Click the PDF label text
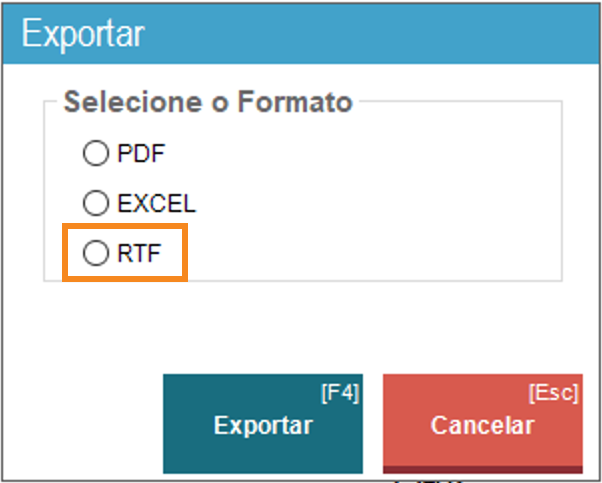602x483 pixels. pyautogui.click(x=141, y=154)
